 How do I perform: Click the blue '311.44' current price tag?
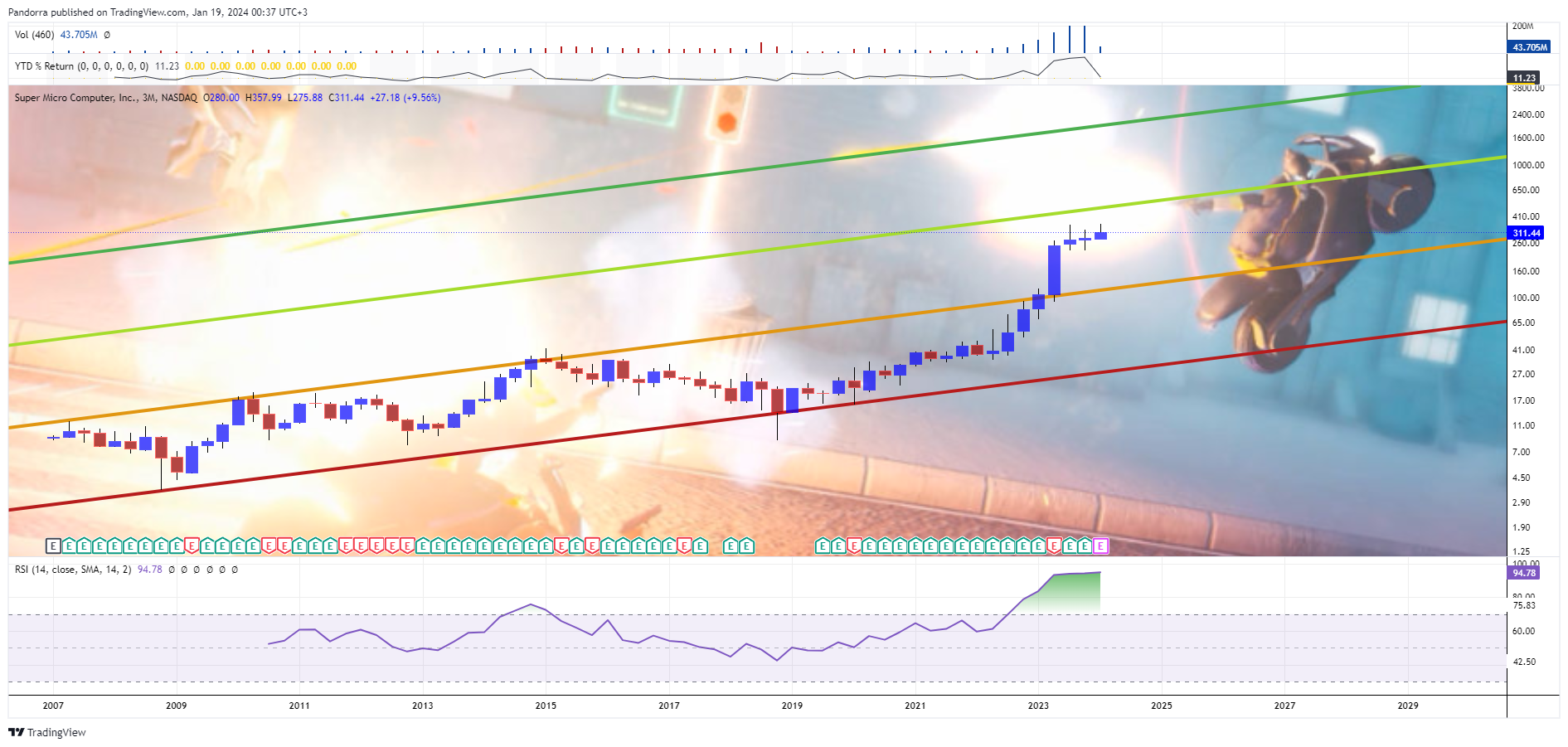pos(1526,233)
